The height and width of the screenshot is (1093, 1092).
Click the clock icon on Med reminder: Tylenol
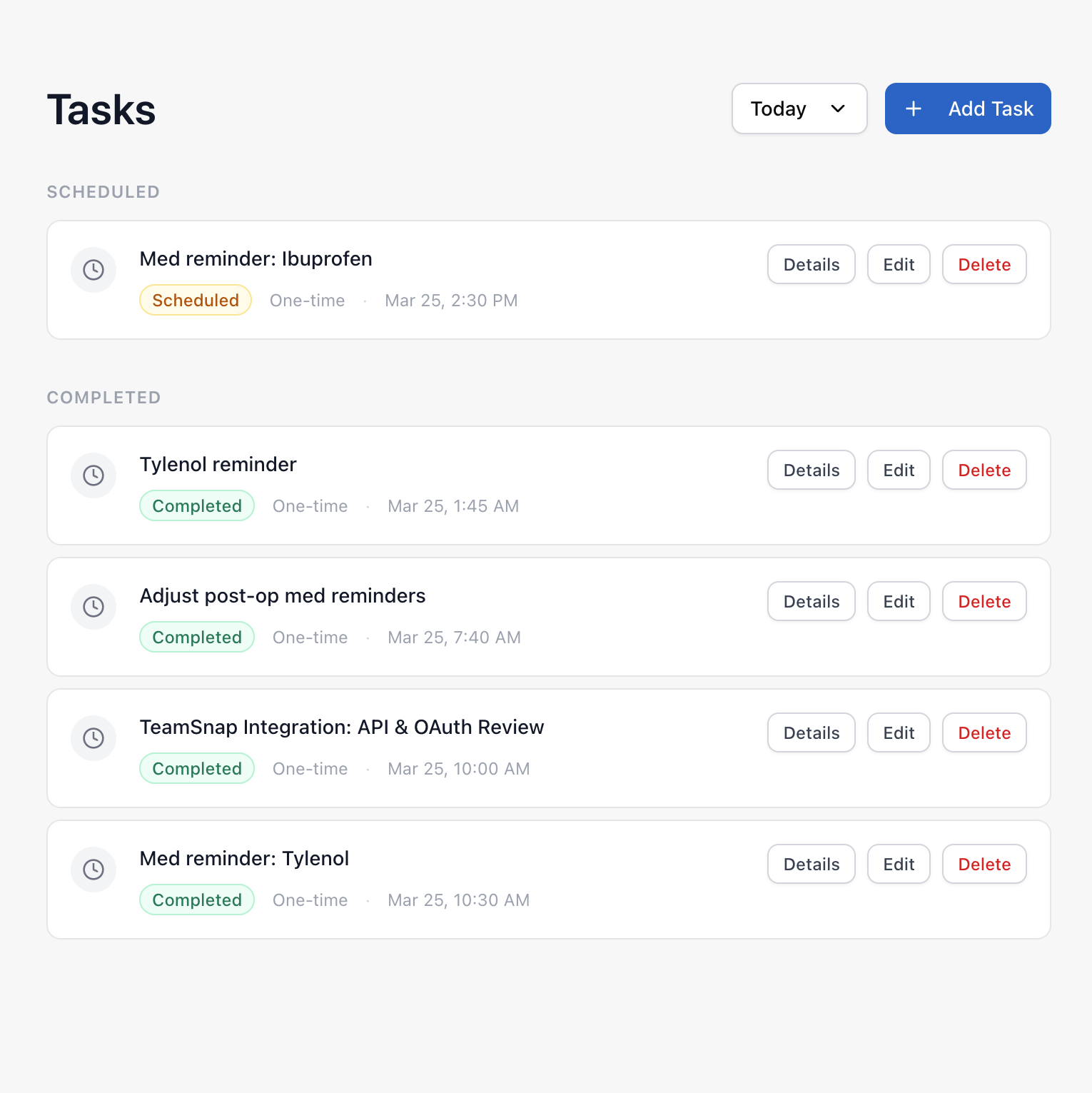[x=93, y=870]
